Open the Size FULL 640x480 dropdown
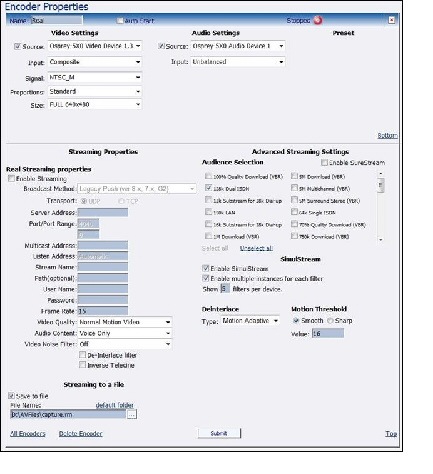The width and height of the screenshot is (433, 474). [x=95, y=104]
